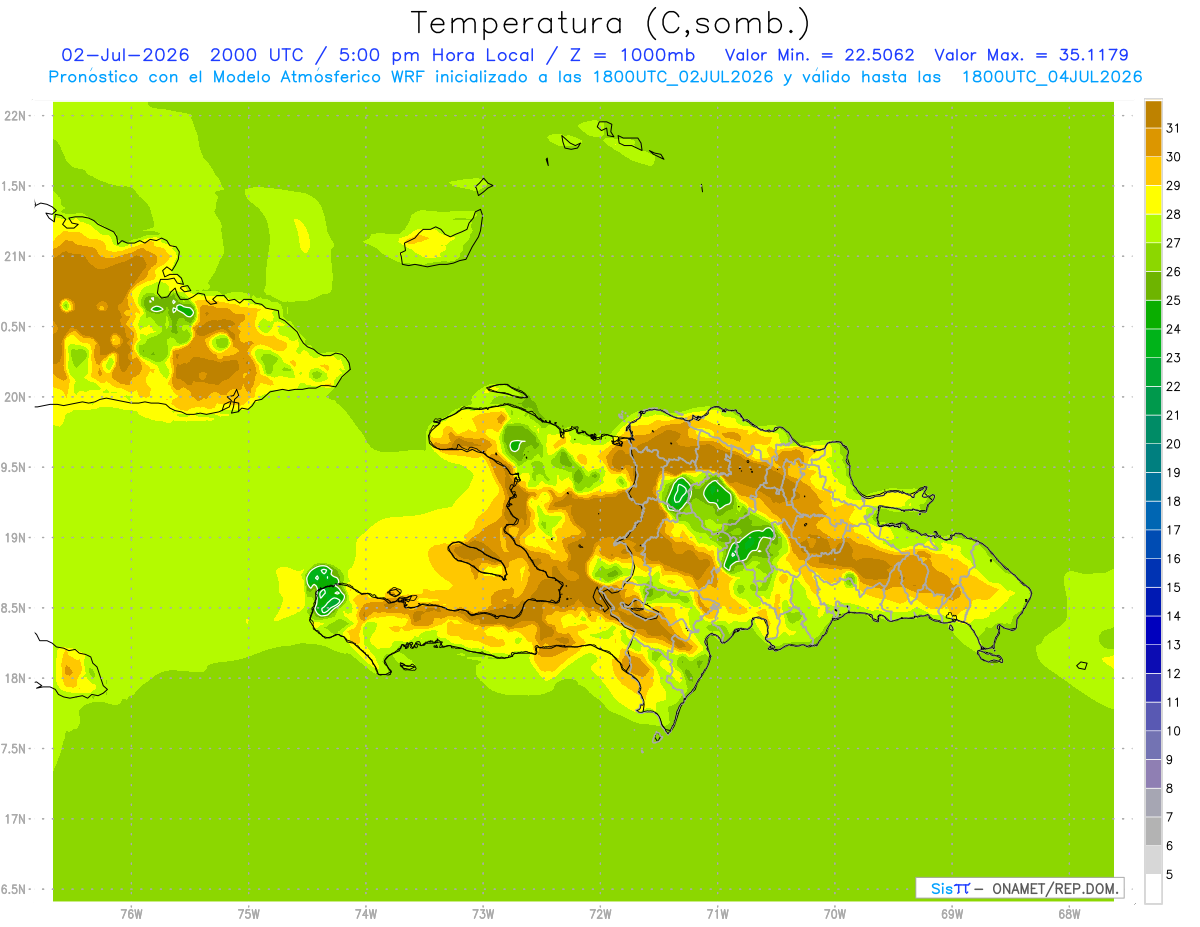
Task: Pick the legend color band between 12 and 13
Action: click(x=1153, y=659)
